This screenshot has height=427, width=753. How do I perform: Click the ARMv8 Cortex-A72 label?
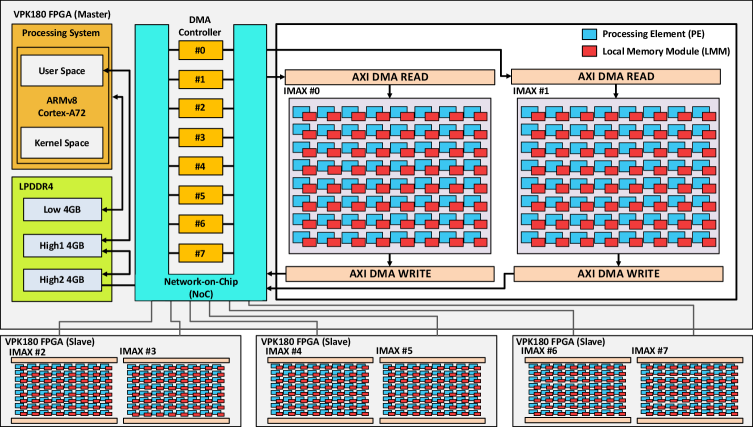[x=61, y=107]
